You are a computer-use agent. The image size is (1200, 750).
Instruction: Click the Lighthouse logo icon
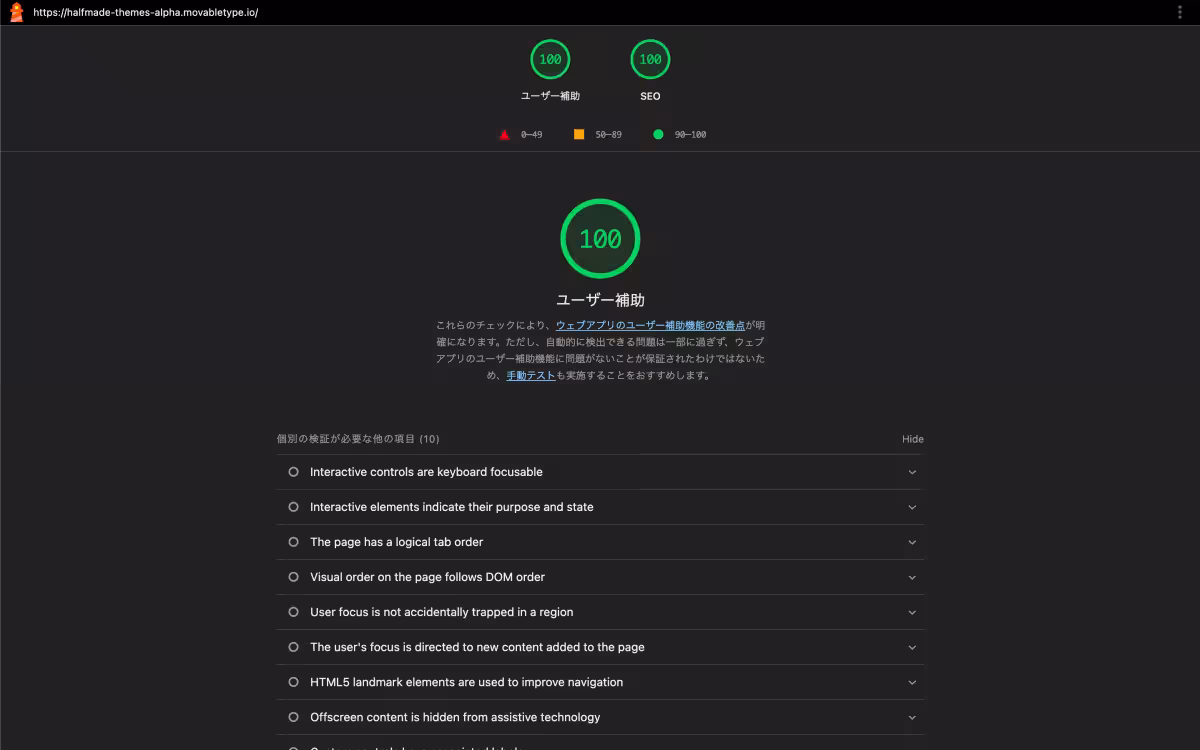[16, 12]
